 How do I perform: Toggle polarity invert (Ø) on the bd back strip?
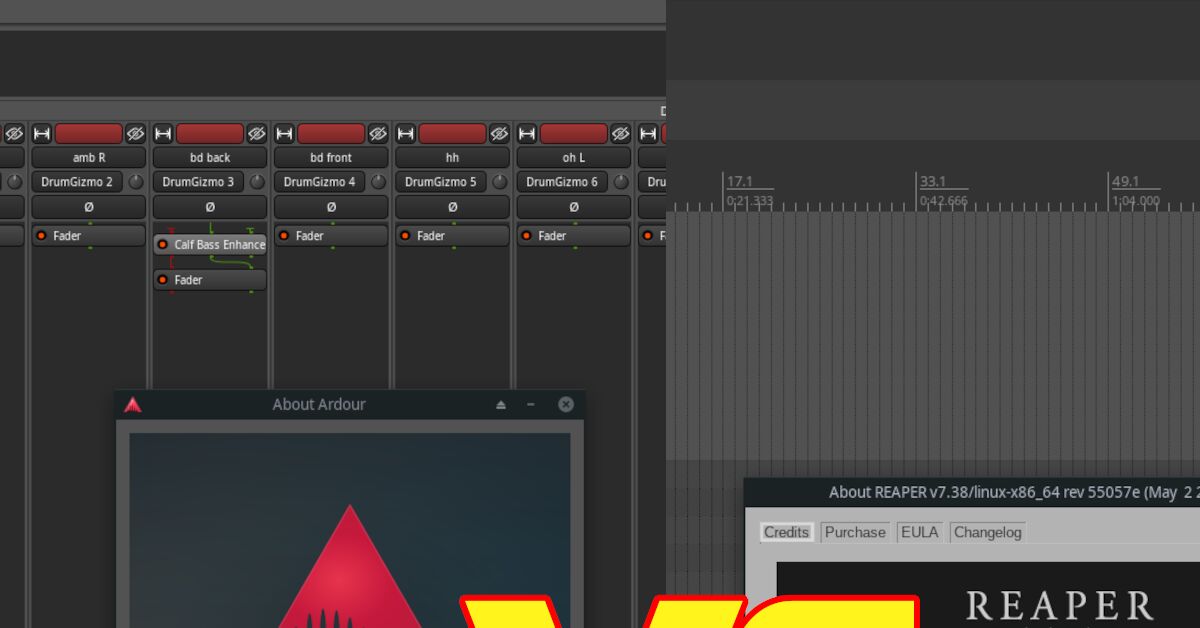tap(210, 207)
